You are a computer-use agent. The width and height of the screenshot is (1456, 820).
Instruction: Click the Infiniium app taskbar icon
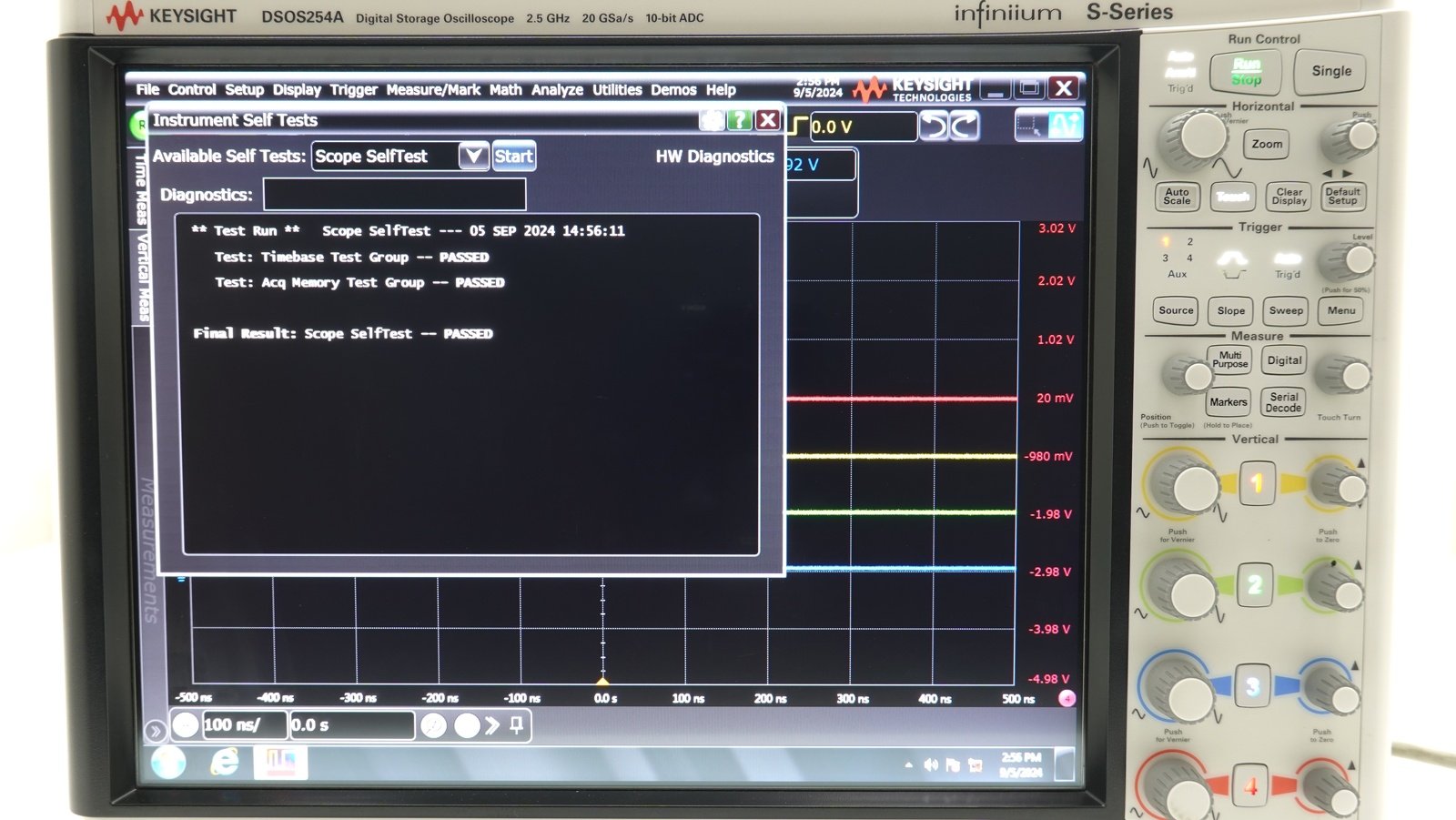(x=280, y=763)
